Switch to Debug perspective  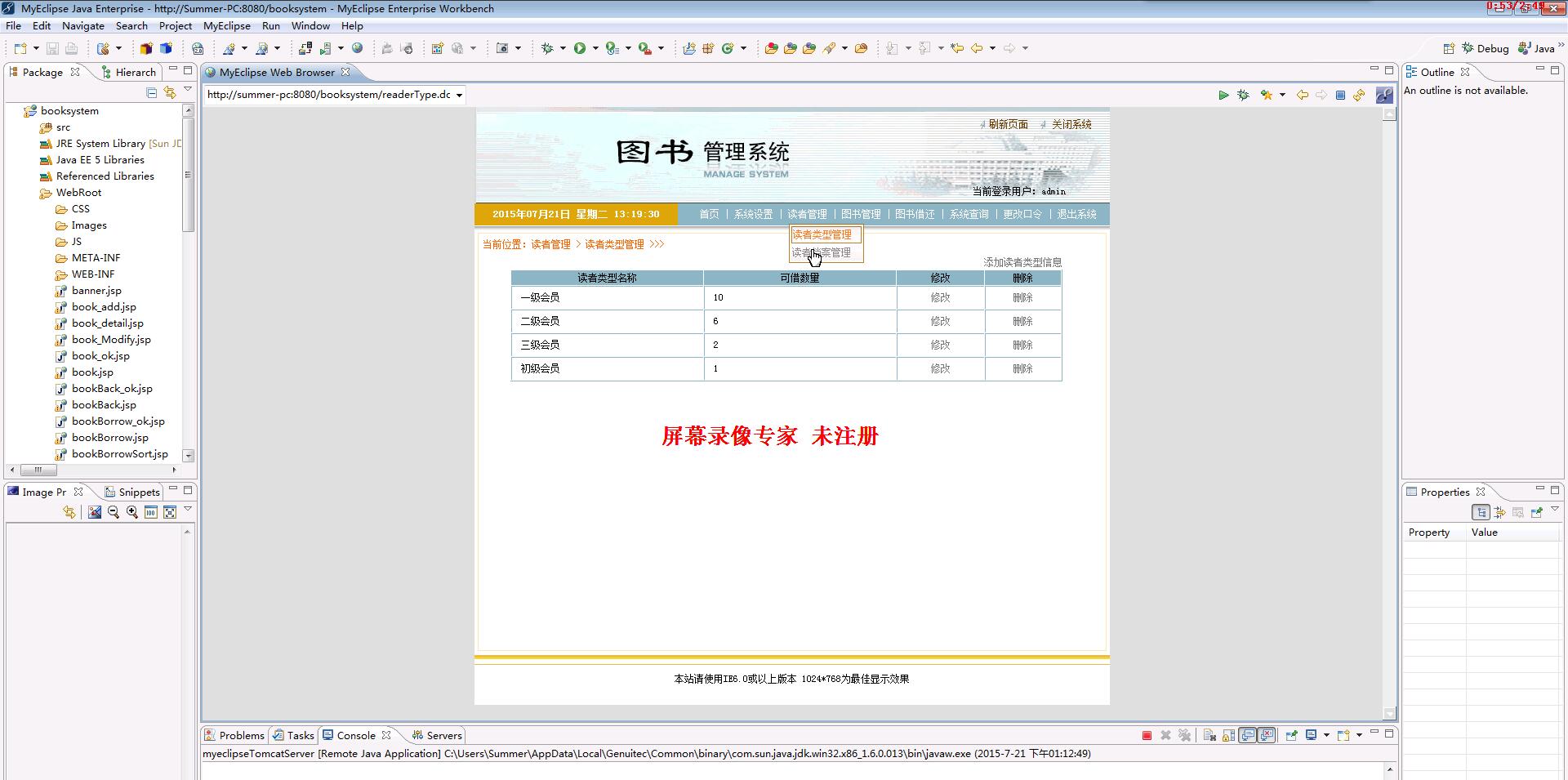click(x=1486, y=48)
